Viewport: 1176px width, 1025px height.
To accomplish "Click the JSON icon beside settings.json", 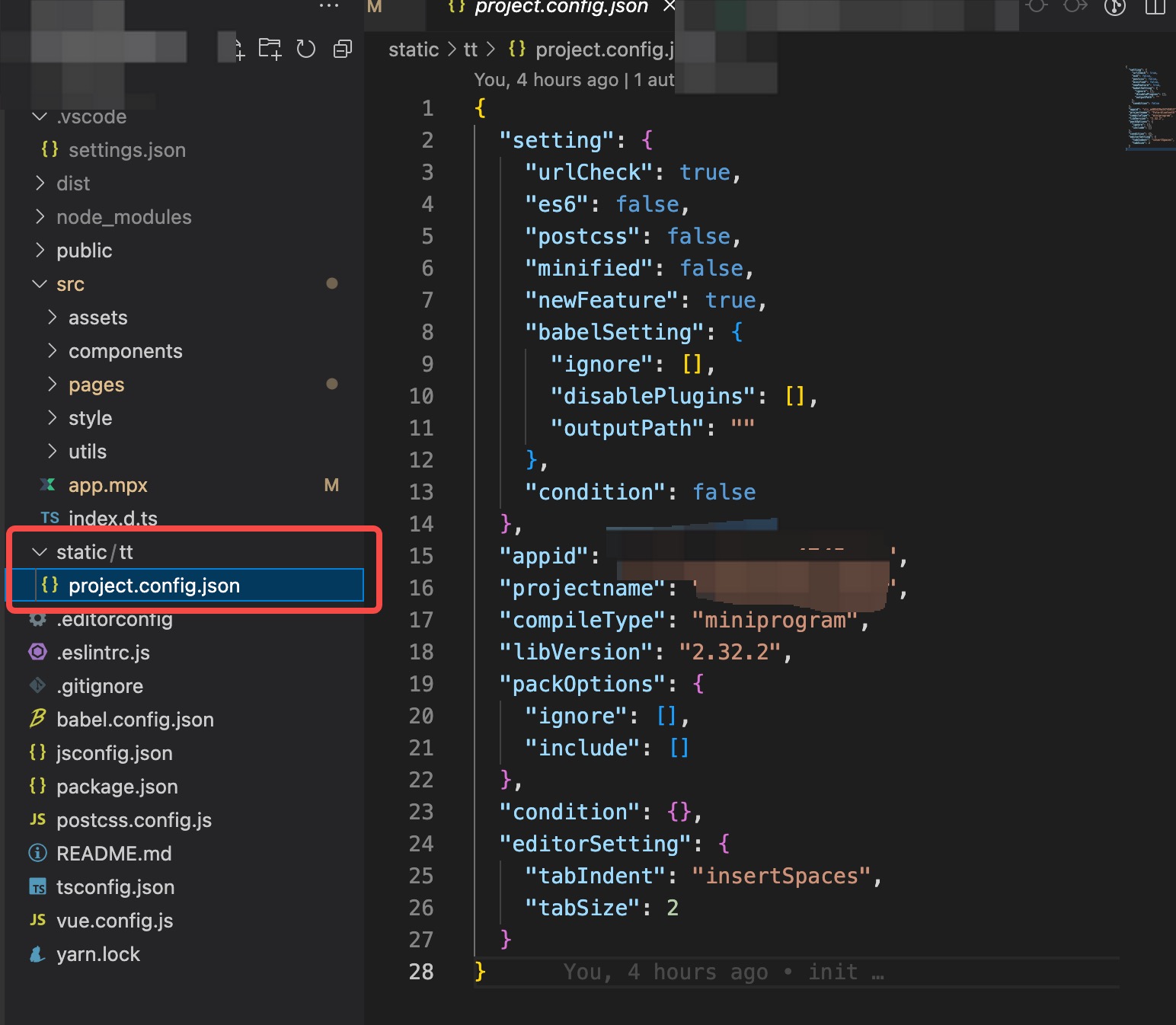I will coord(50,149).
